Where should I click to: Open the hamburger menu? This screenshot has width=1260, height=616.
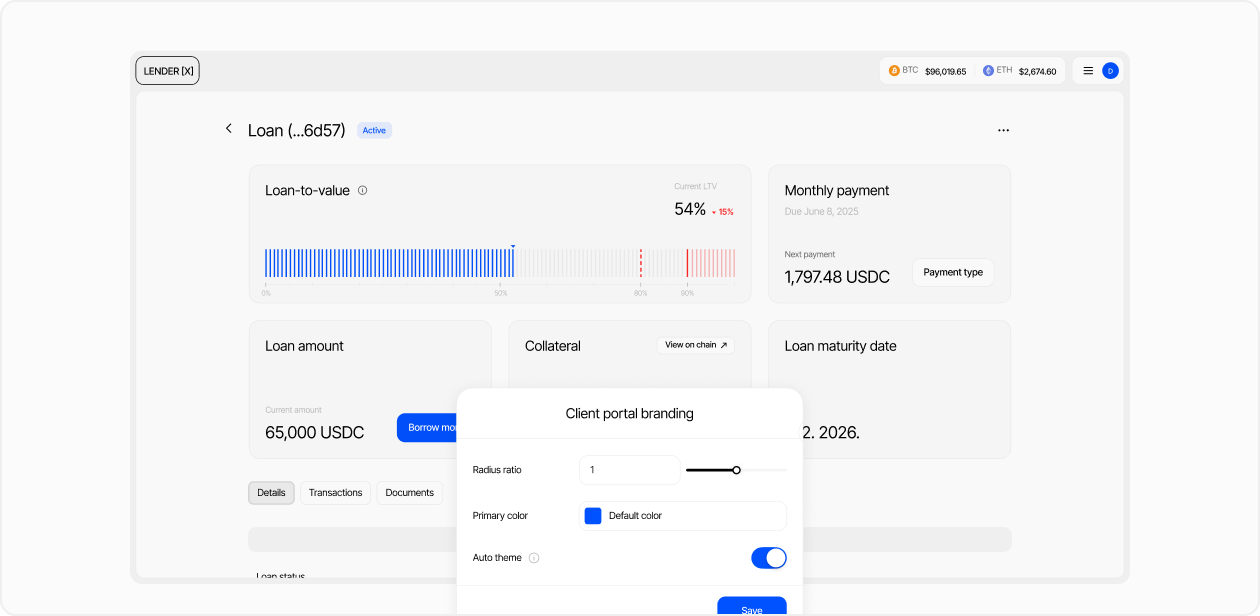pos(1088,71)
